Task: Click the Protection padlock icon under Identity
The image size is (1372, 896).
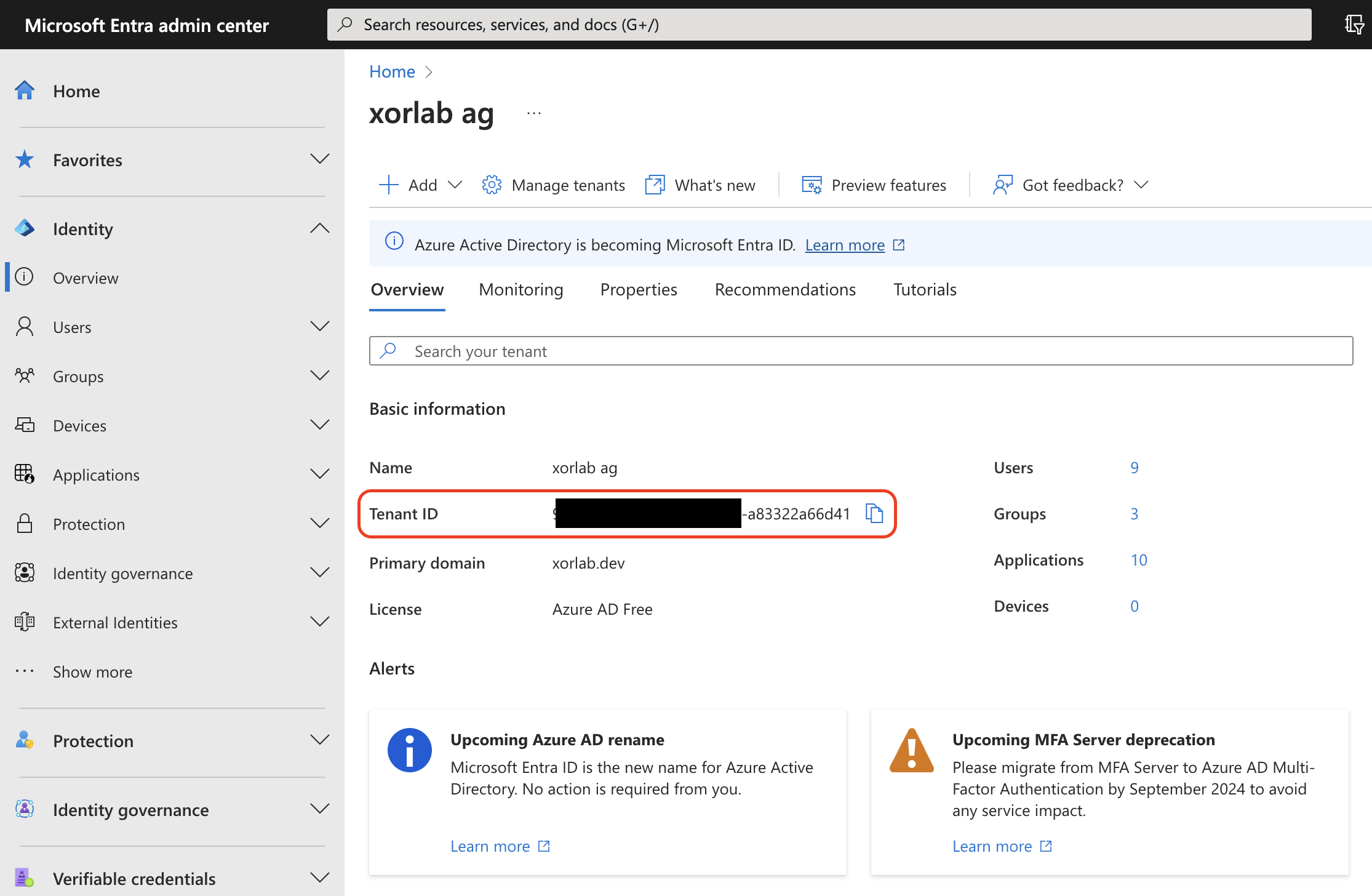Action: (x=25, y=523)
